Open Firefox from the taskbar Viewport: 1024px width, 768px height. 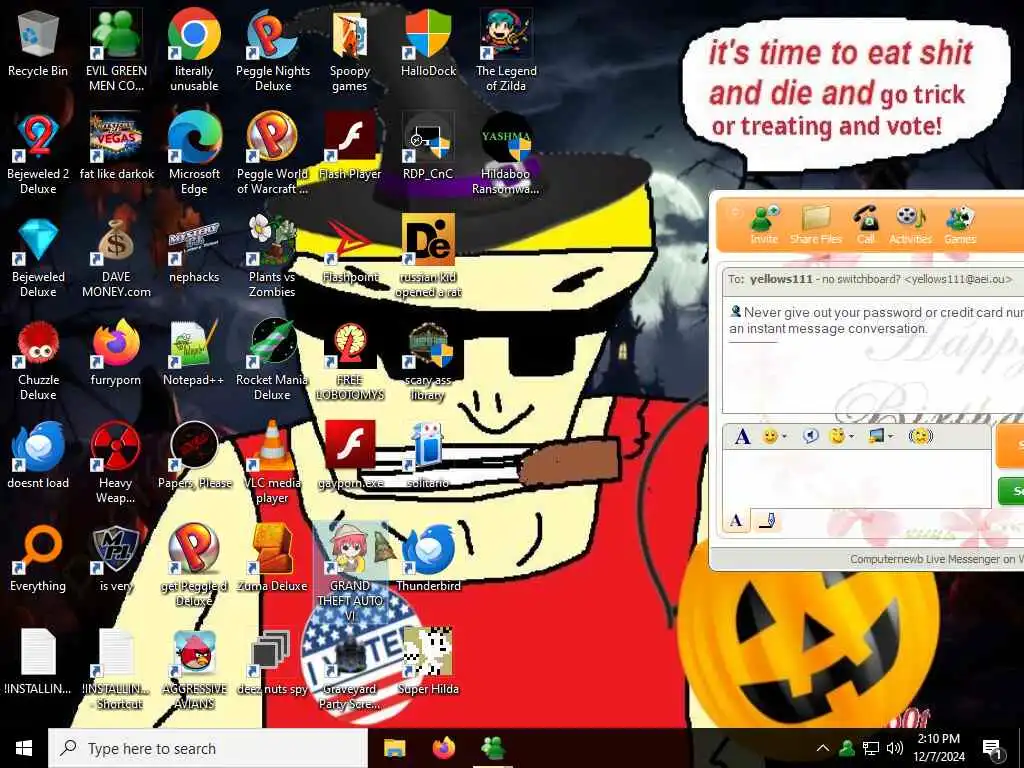coord(444,748)
